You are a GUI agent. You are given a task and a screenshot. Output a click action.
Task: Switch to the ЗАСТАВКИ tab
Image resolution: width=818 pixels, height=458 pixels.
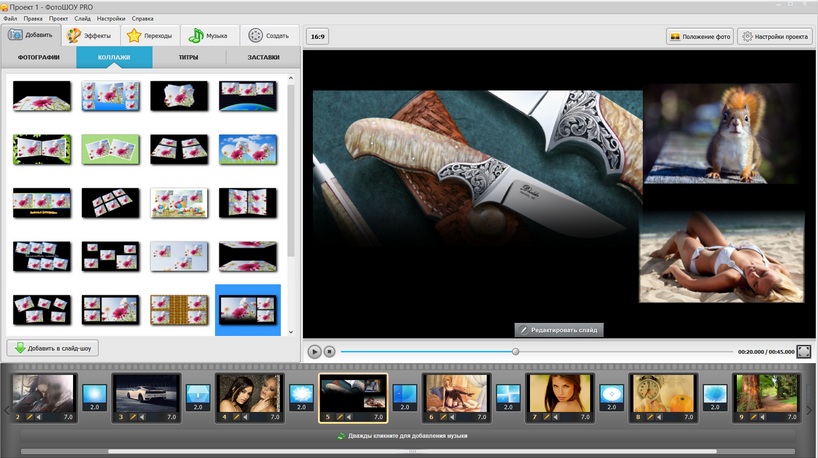[263, 58]
